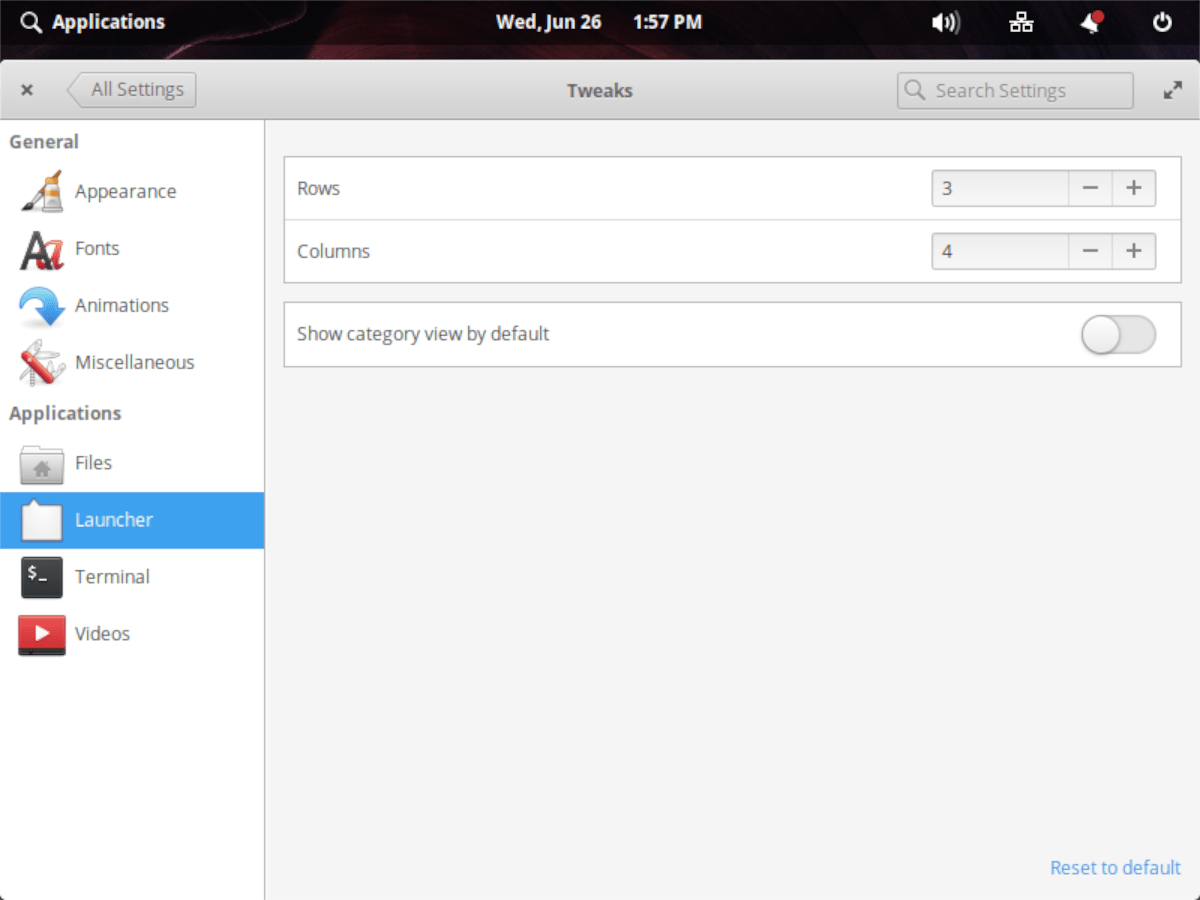Toggle Show category view by default
Image resolution: width=1200 pixels, height=900 pixels.
[1118, 335]
